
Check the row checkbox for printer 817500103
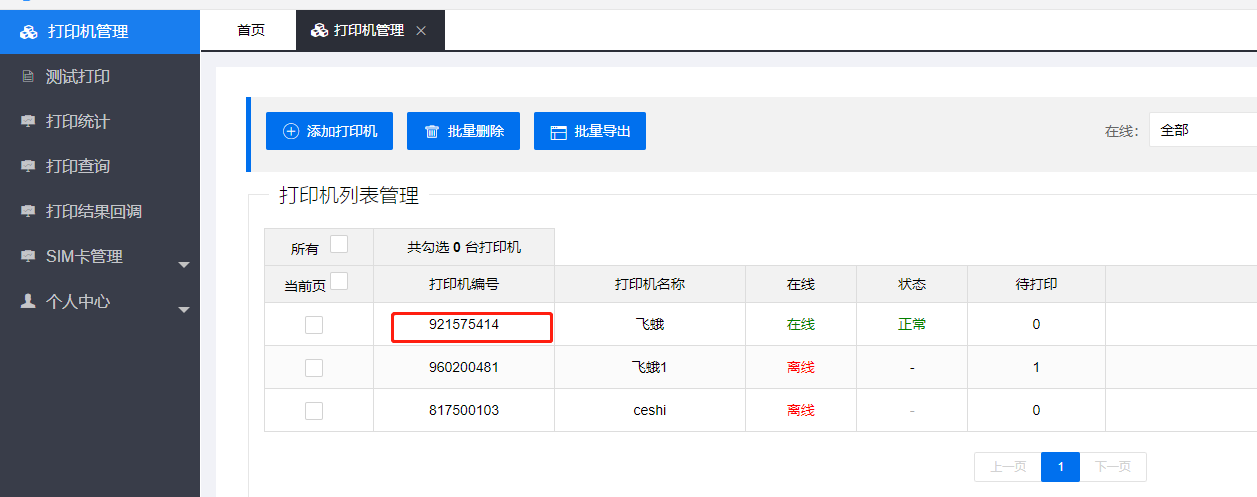(314, 410)
